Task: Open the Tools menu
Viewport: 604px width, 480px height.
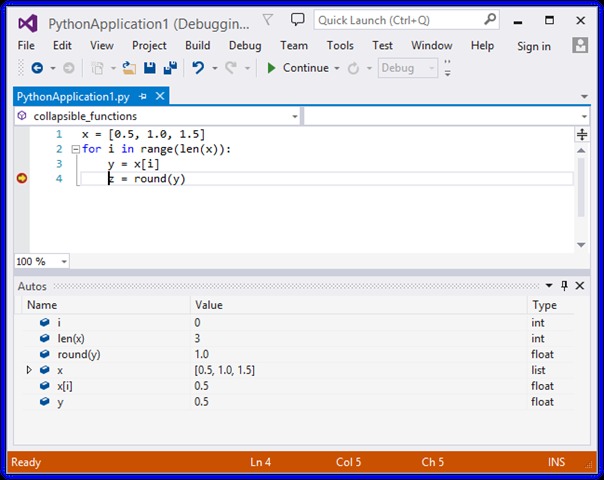Action: pyautogui.click(x=340, y=45)
